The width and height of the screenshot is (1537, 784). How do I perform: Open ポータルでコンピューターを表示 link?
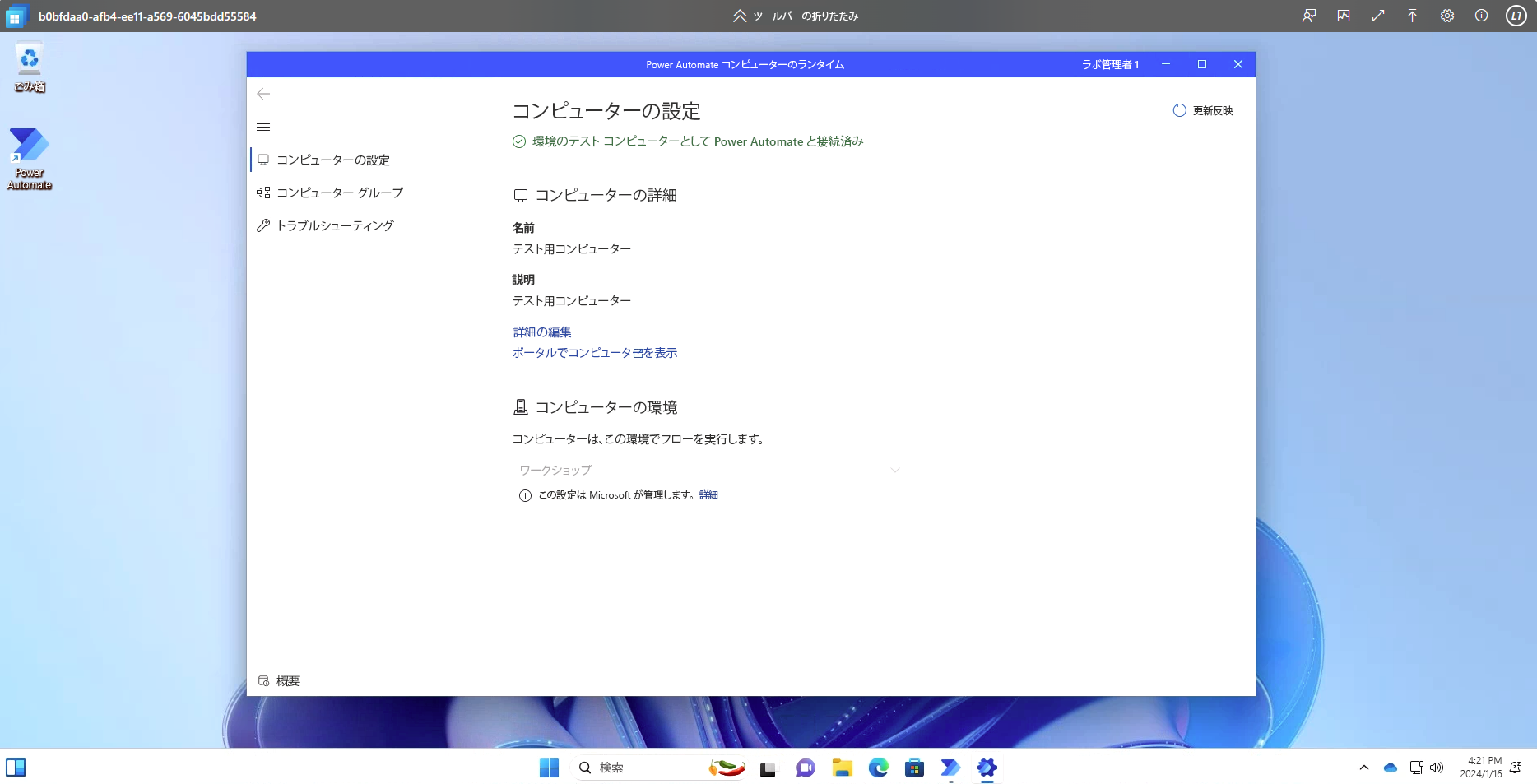pyautogui.click(x=595, y=352)
